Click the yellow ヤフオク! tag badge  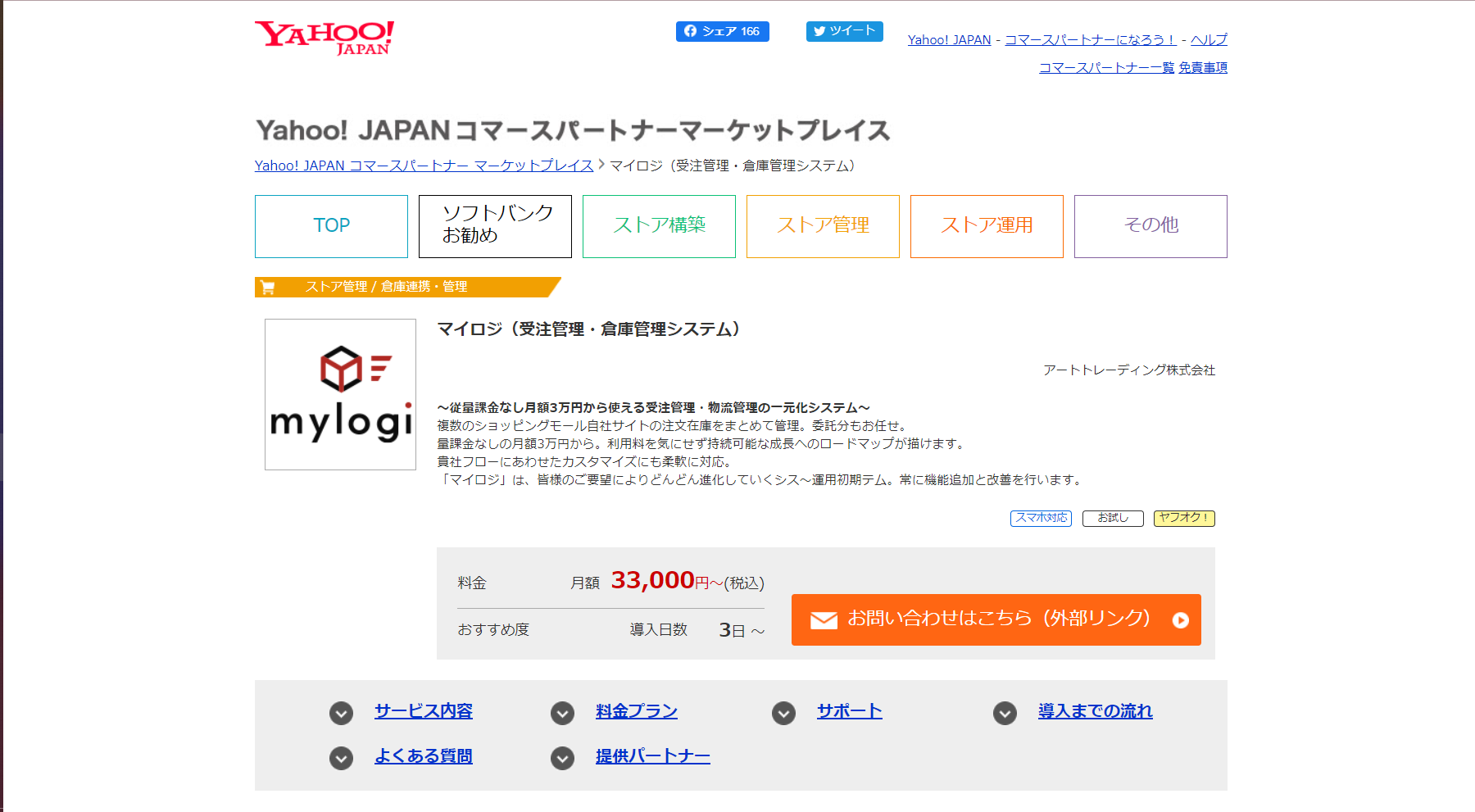tap(1184, 518)
